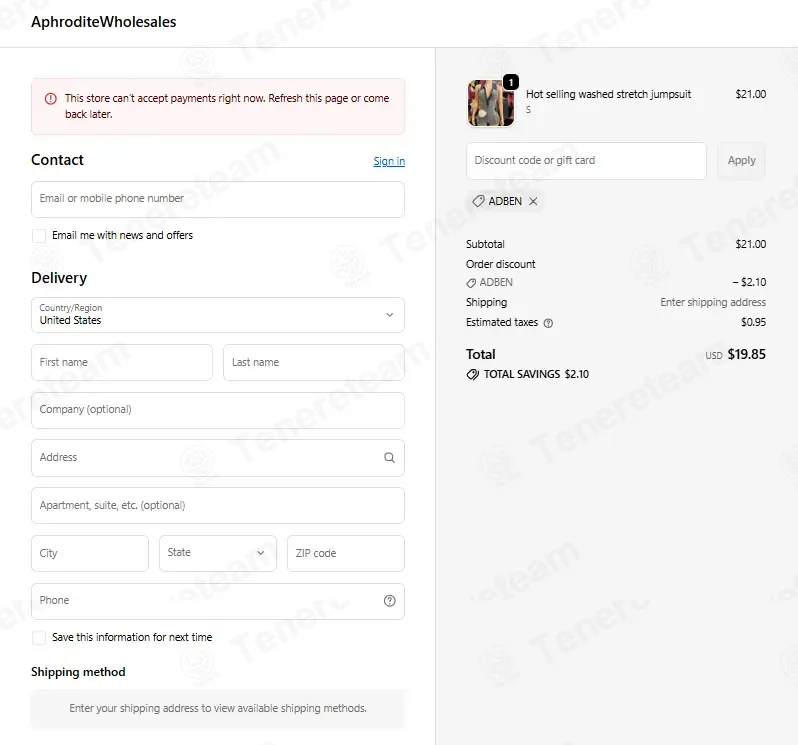Click the total savings tag icon
This screenshot has height=745, width=798.
pos(473,375)
